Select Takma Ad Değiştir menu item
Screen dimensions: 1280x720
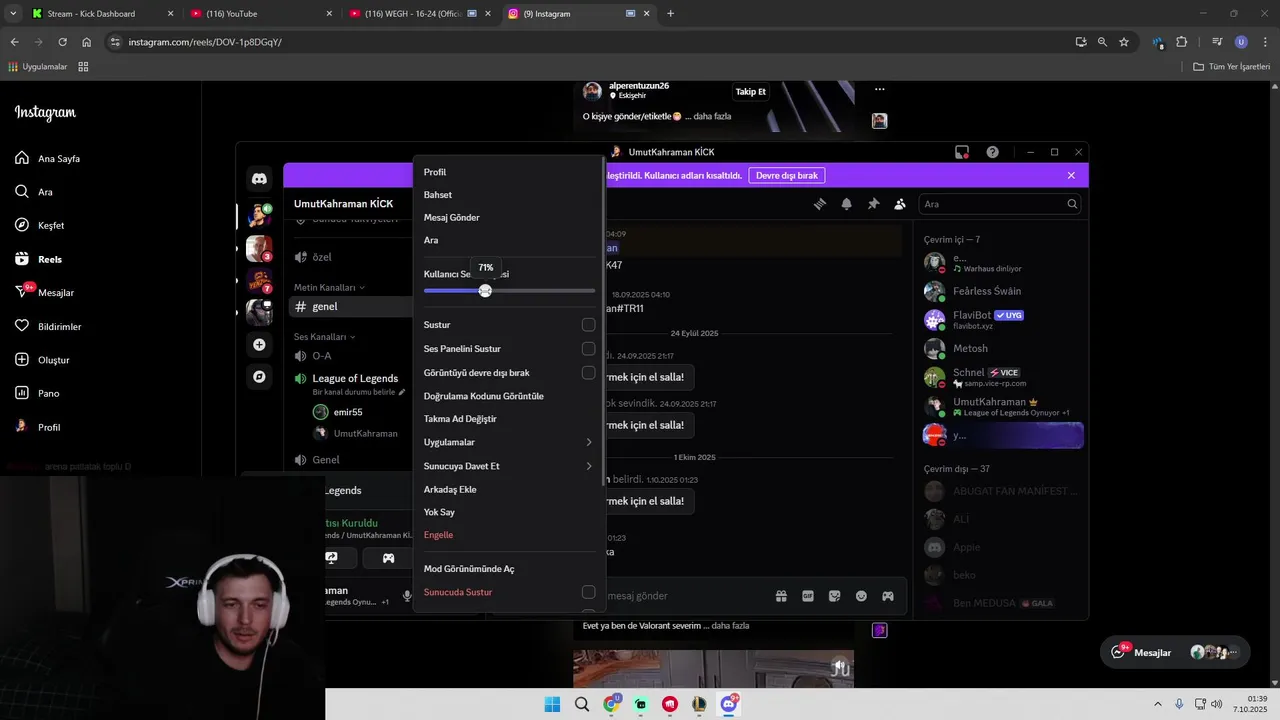(x=509, y=419)
